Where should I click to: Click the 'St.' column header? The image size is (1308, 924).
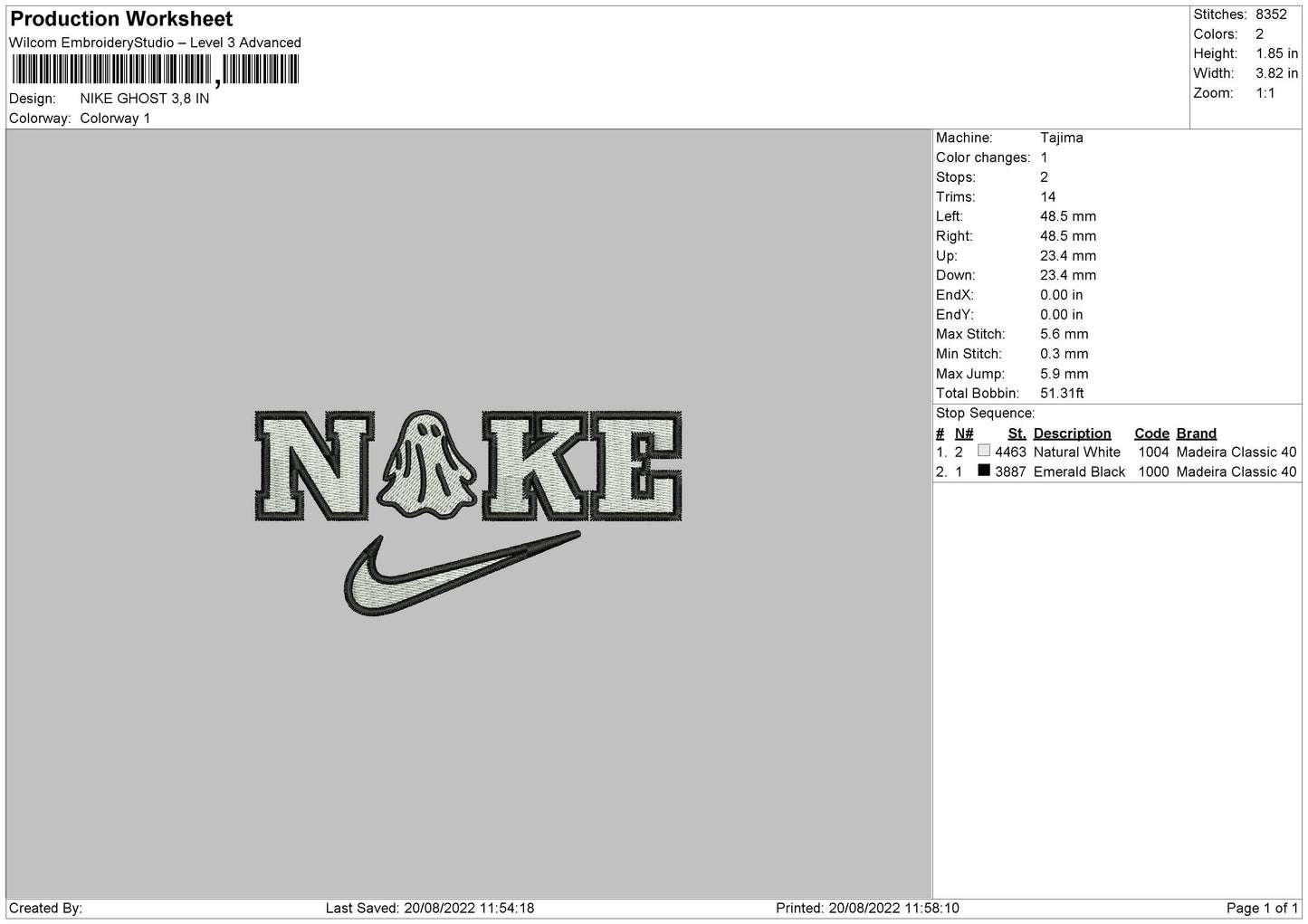click(x=1017, y=433)
